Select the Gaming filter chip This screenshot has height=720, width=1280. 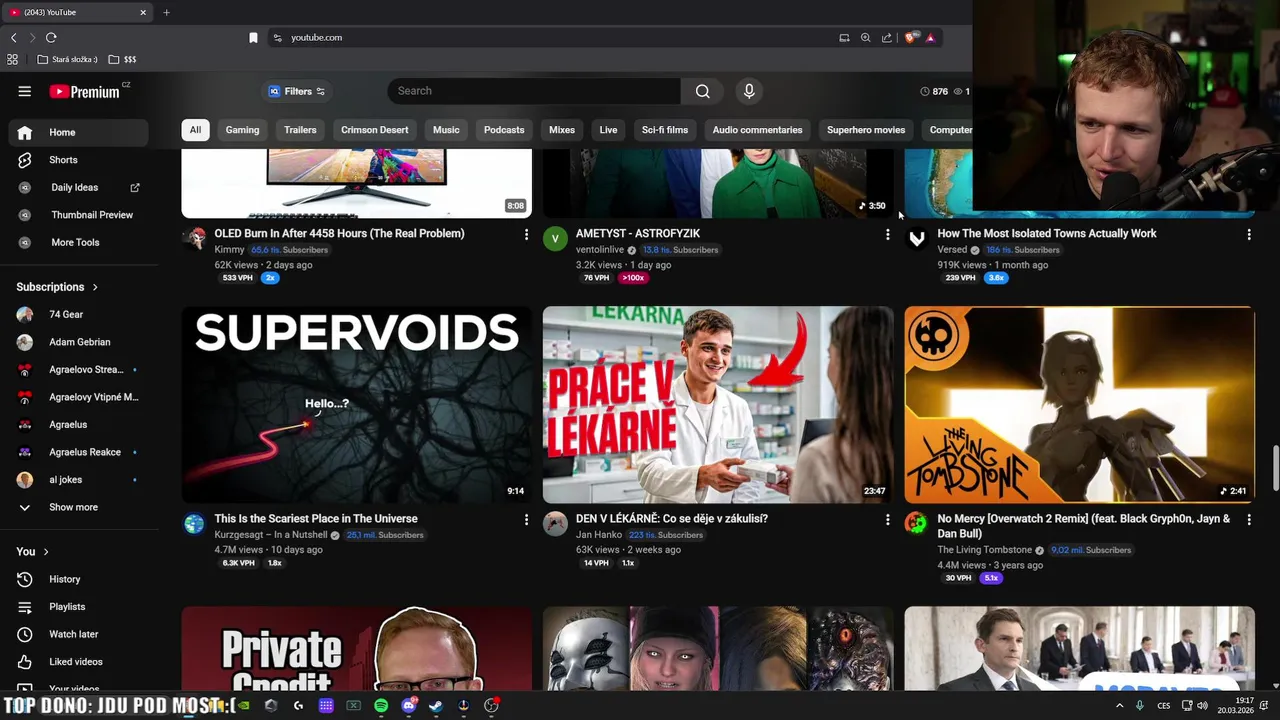242,130
